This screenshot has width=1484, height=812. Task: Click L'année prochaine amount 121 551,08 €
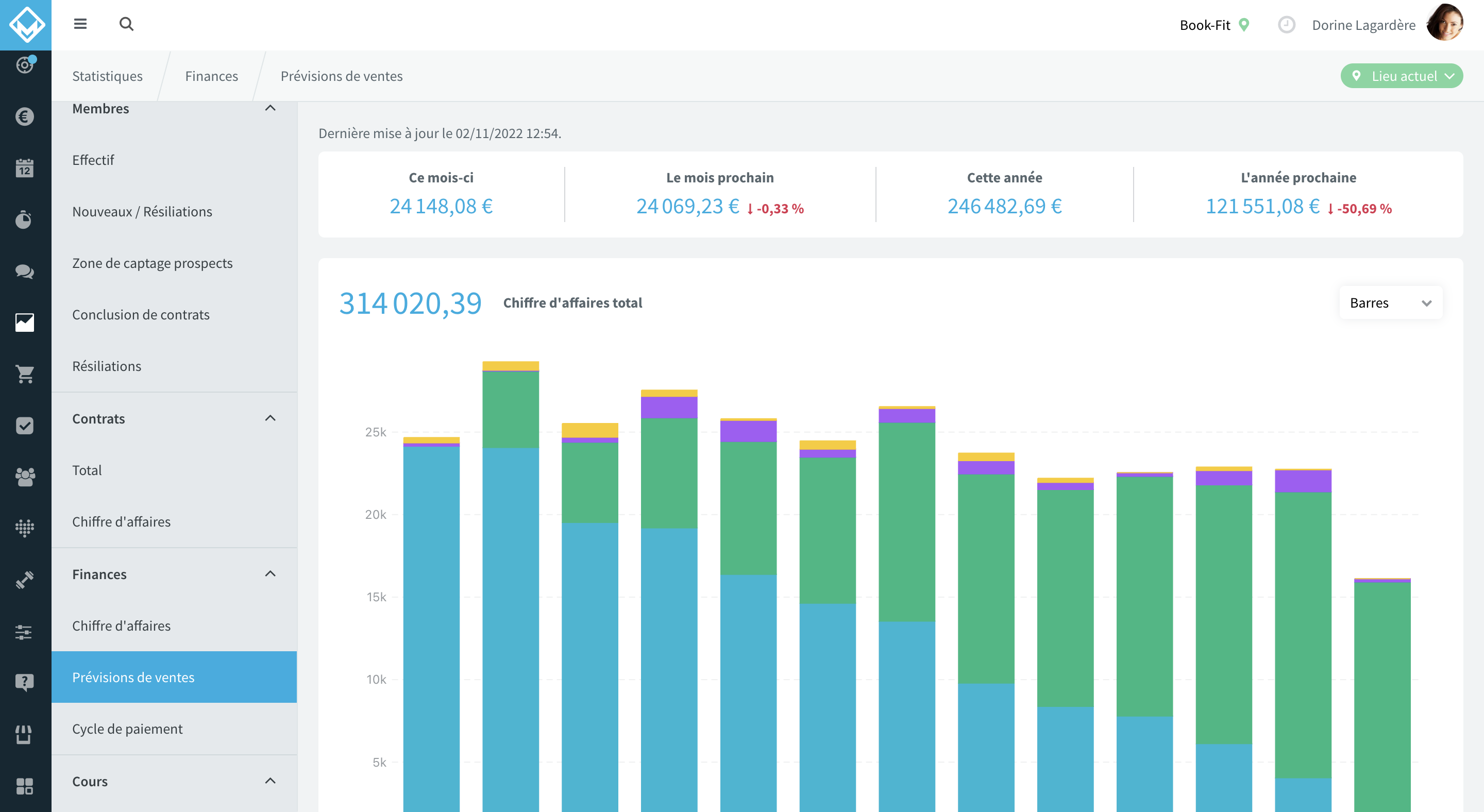1263,206
